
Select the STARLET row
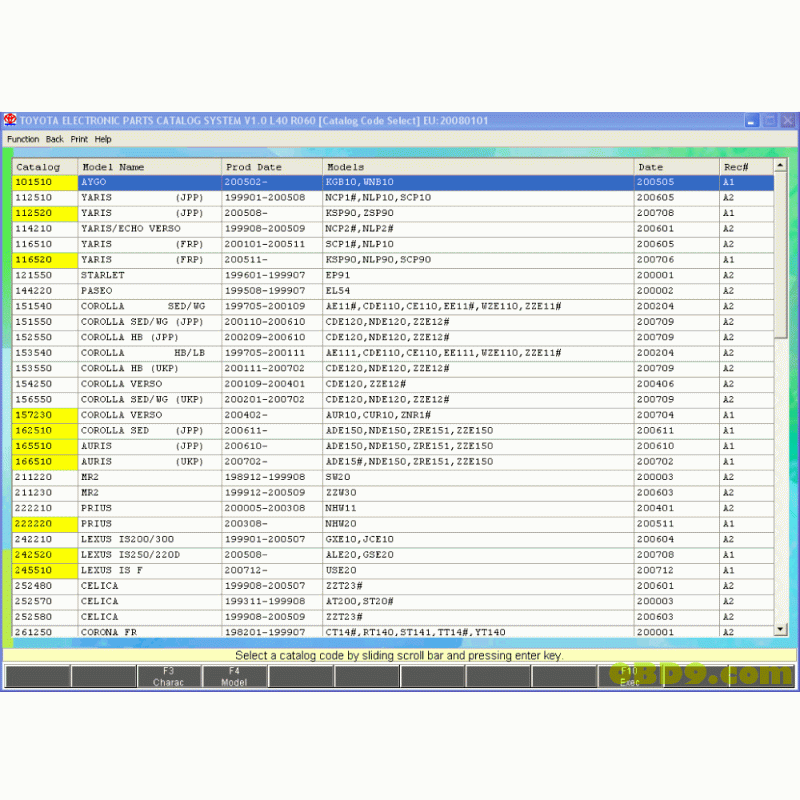393,276
